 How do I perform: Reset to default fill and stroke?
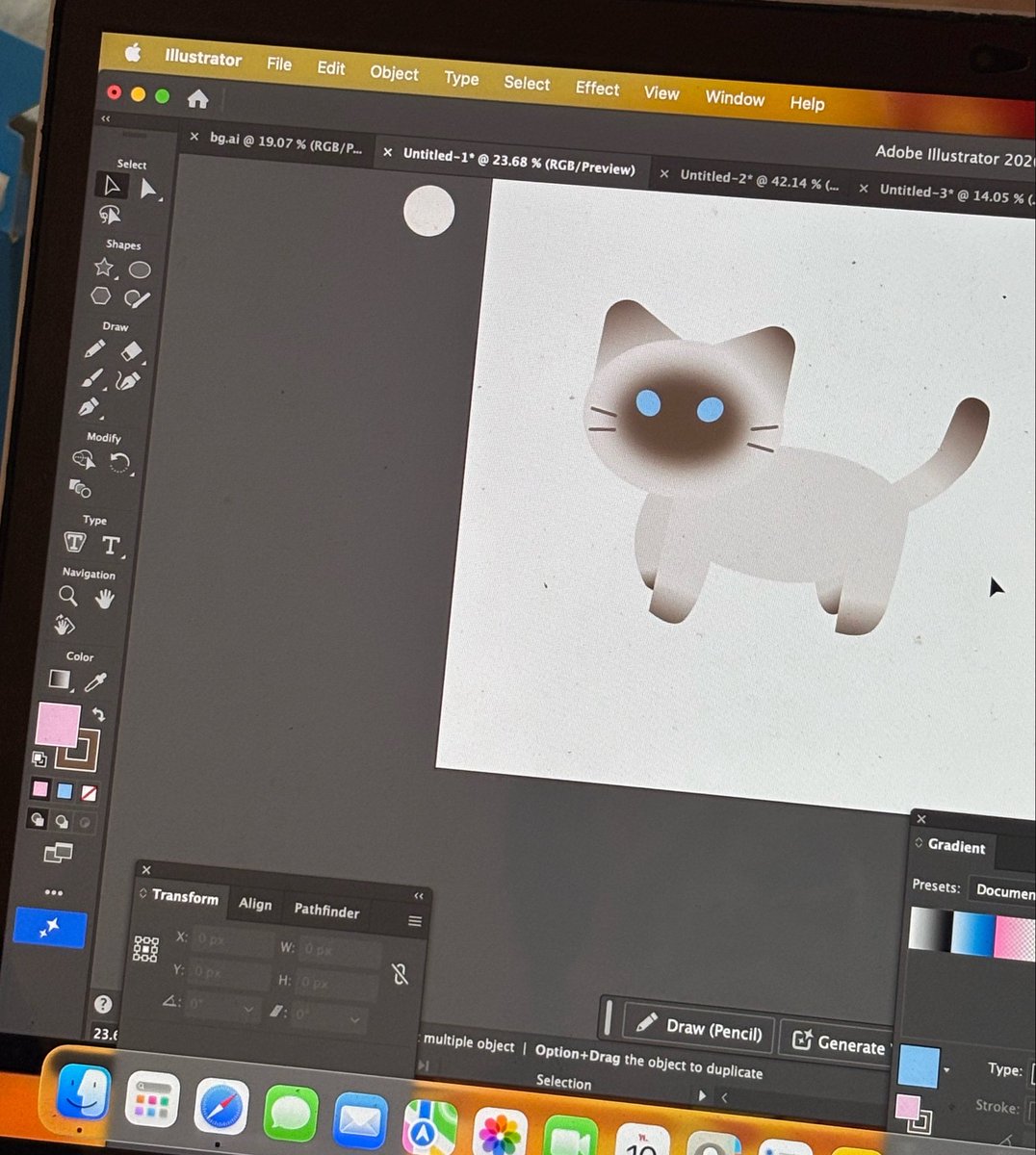(x=39, y=759)
